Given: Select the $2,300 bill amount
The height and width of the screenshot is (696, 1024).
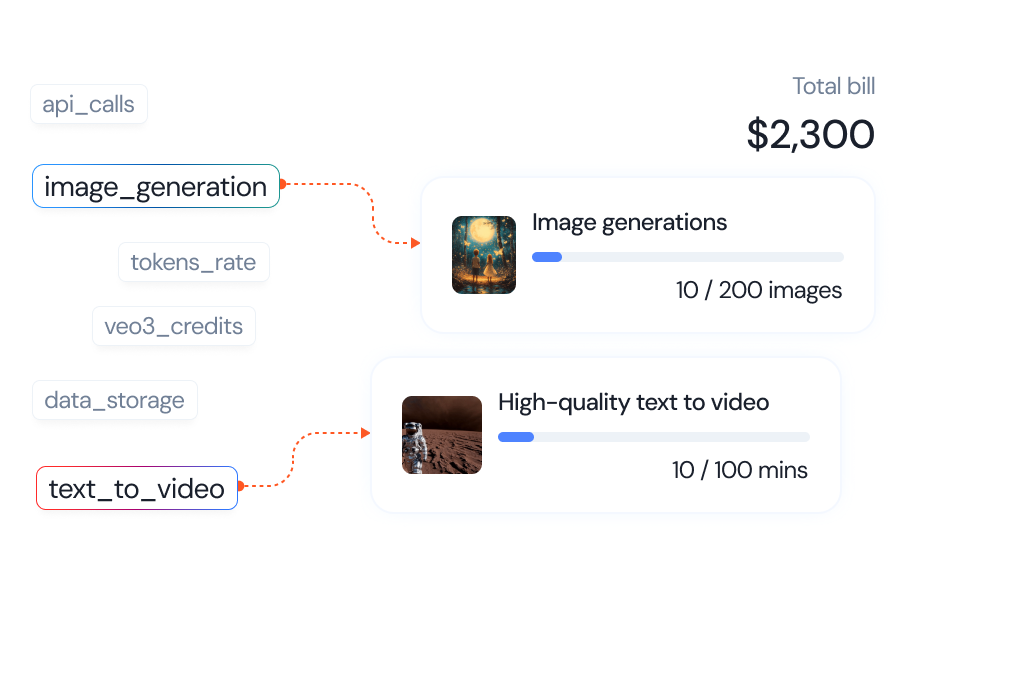Looking at the screenshot, I should [810, 135].
